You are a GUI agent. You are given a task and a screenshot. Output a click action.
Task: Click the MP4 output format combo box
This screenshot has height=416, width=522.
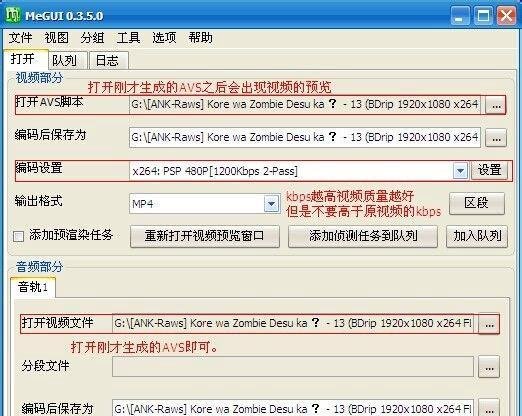pos(204,204)
